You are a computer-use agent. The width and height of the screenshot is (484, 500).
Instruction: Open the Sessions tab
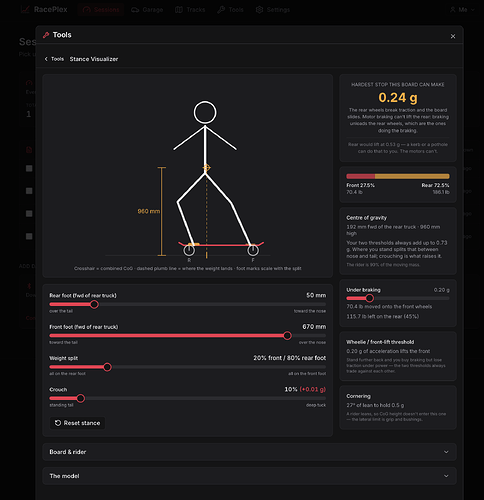[x=101, y=10]
